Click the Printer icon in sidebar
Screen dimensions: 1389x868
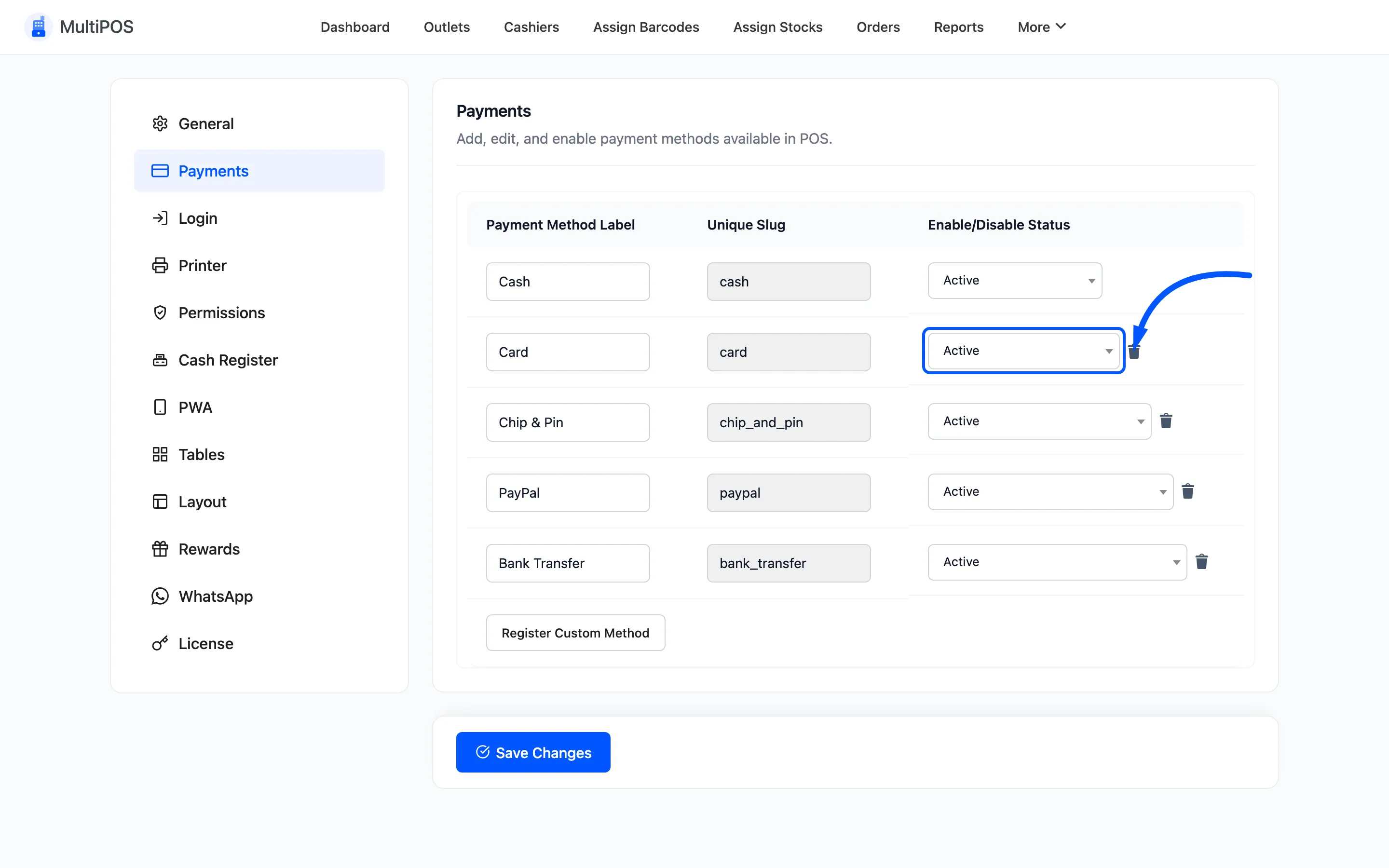point(160,265)
